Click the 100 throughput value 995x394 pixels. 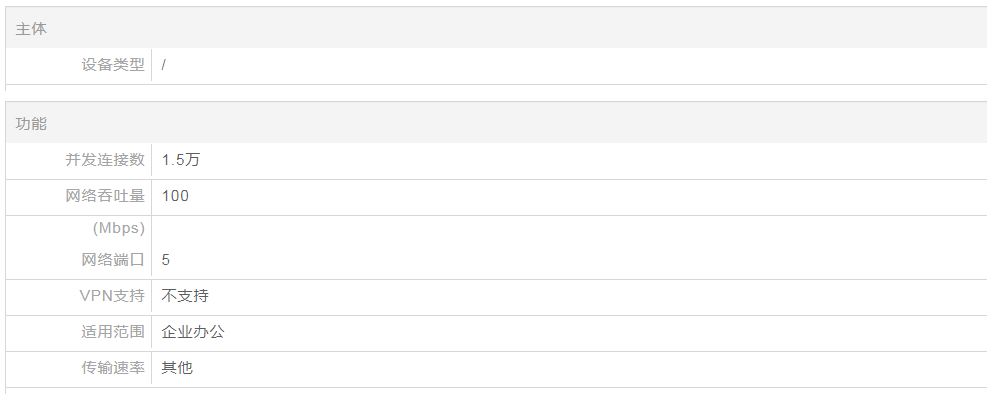[x=175, y=196]
